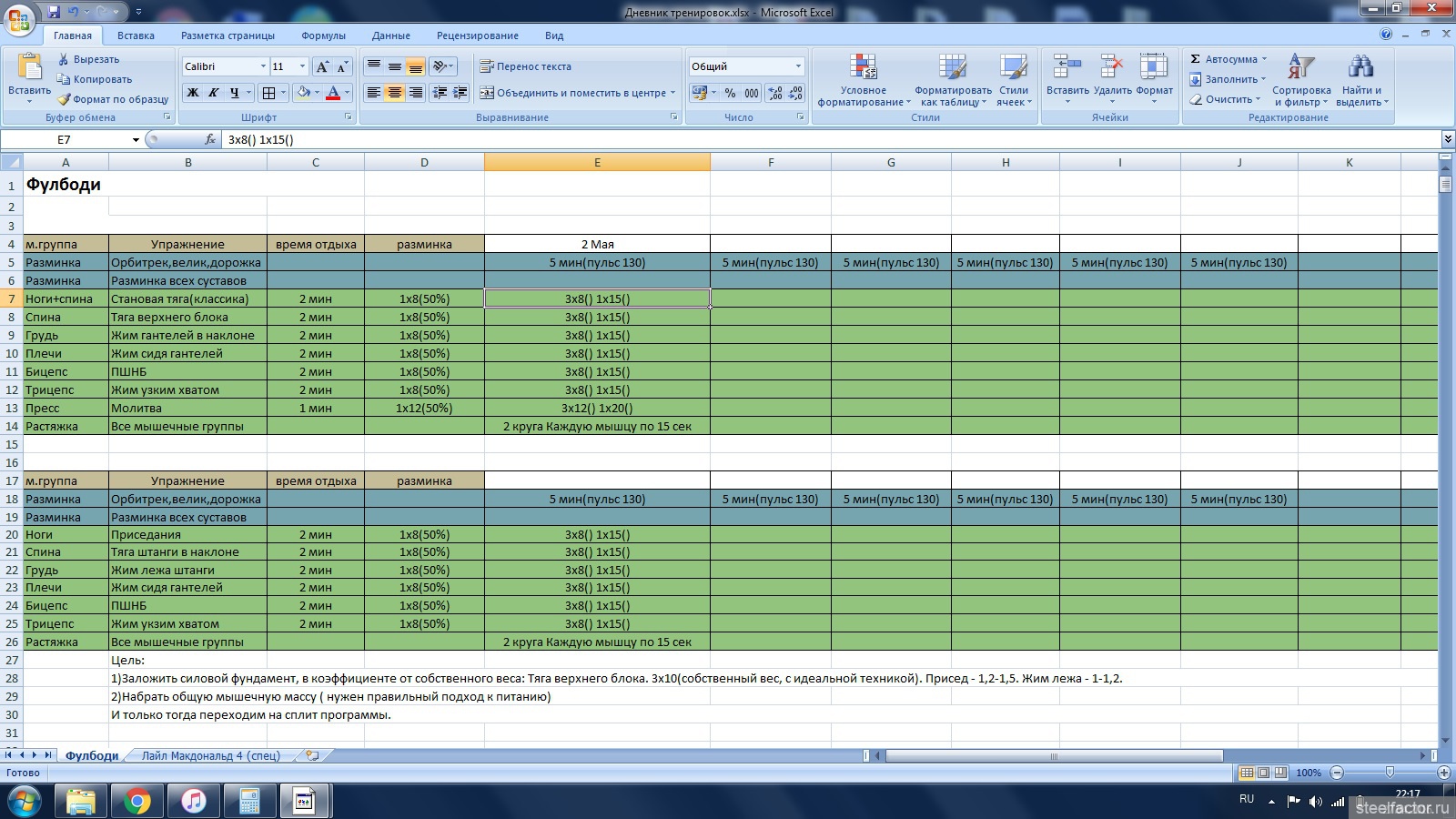Viewport: 1456px width, 819px height.
Task: Click Объединить и поместить в центре
Action: 578,93
